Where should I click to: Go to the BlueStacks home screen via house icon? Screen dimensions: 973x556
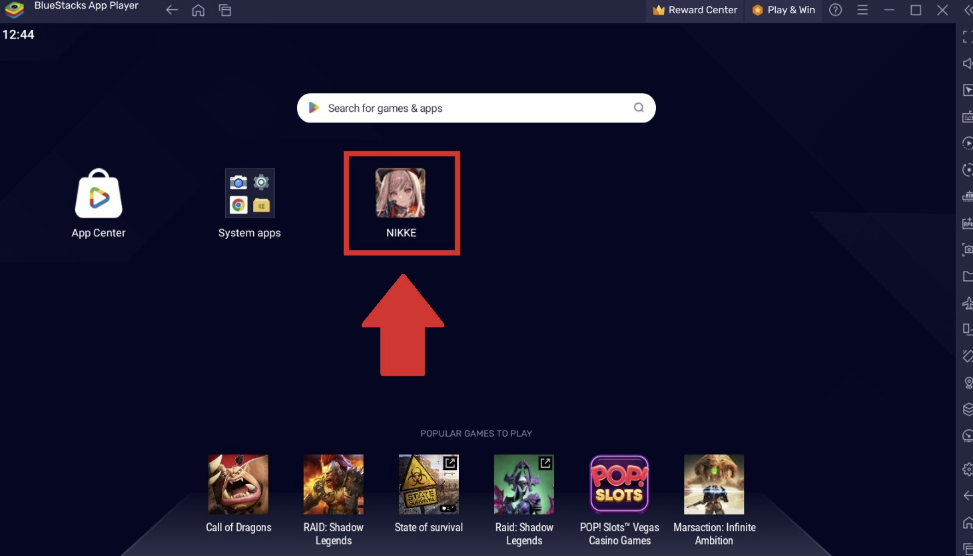[x=198, y=10]
